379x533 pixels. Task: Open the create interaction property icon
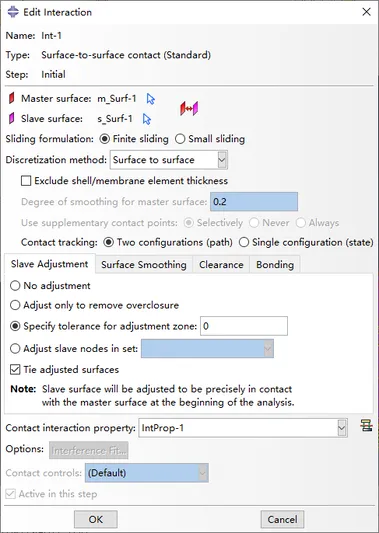[x=366, y=426]
